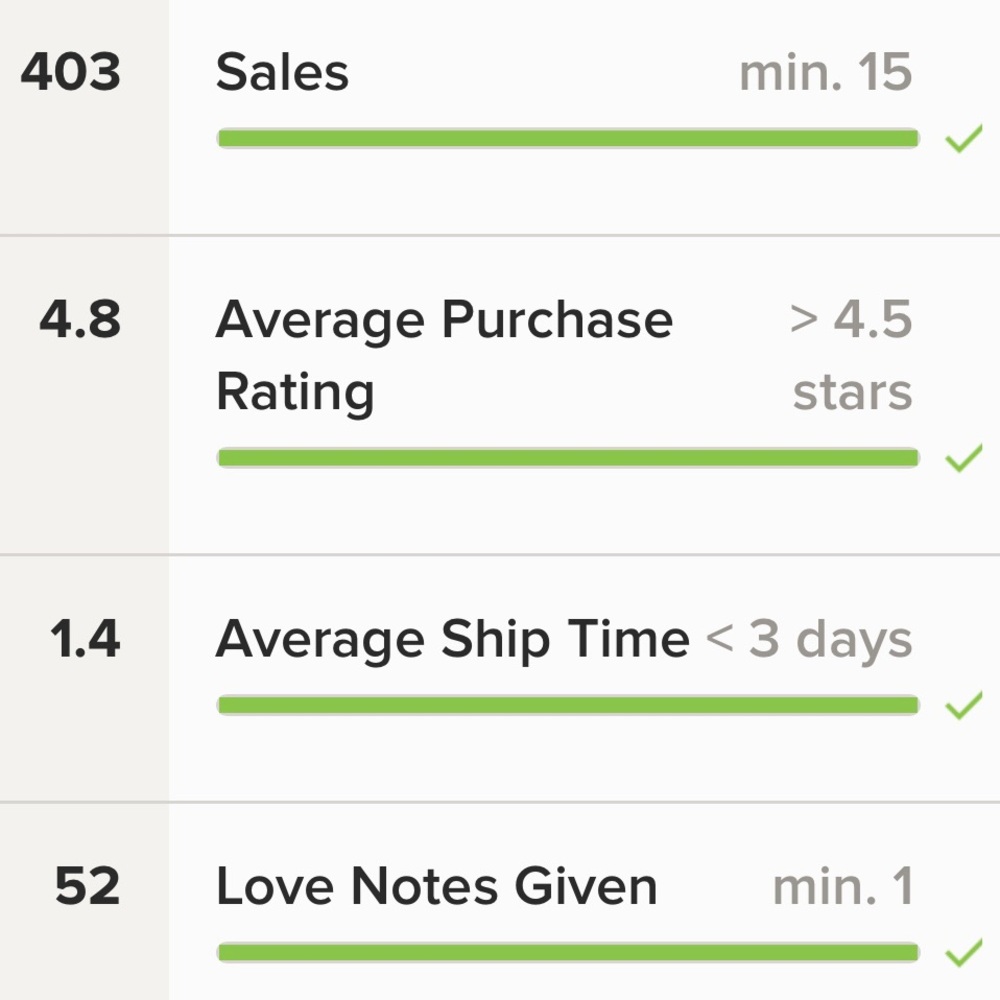The height and width of the screenshot is (1000, 1000).
Task: Click the > 4.5 stars requirement
Action: pos(851,355)
